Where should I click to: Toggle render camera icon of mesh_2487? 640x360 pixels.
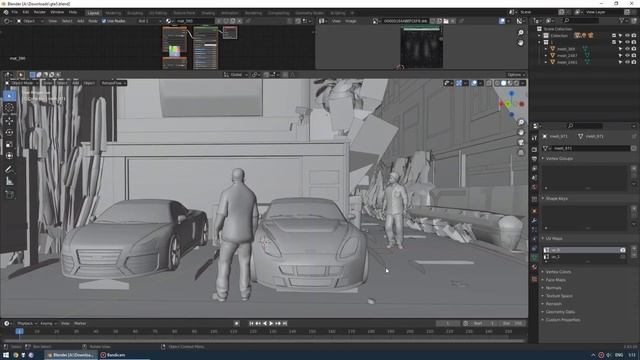point(634,56)
